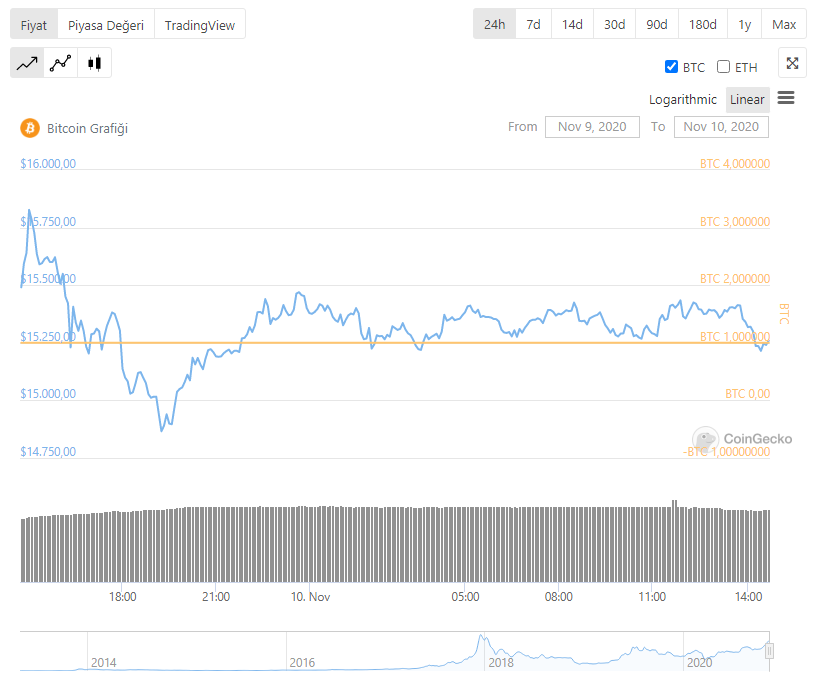823x700 pixels.
Task: Open the From date field picker
Action: (x=592, y=127)
